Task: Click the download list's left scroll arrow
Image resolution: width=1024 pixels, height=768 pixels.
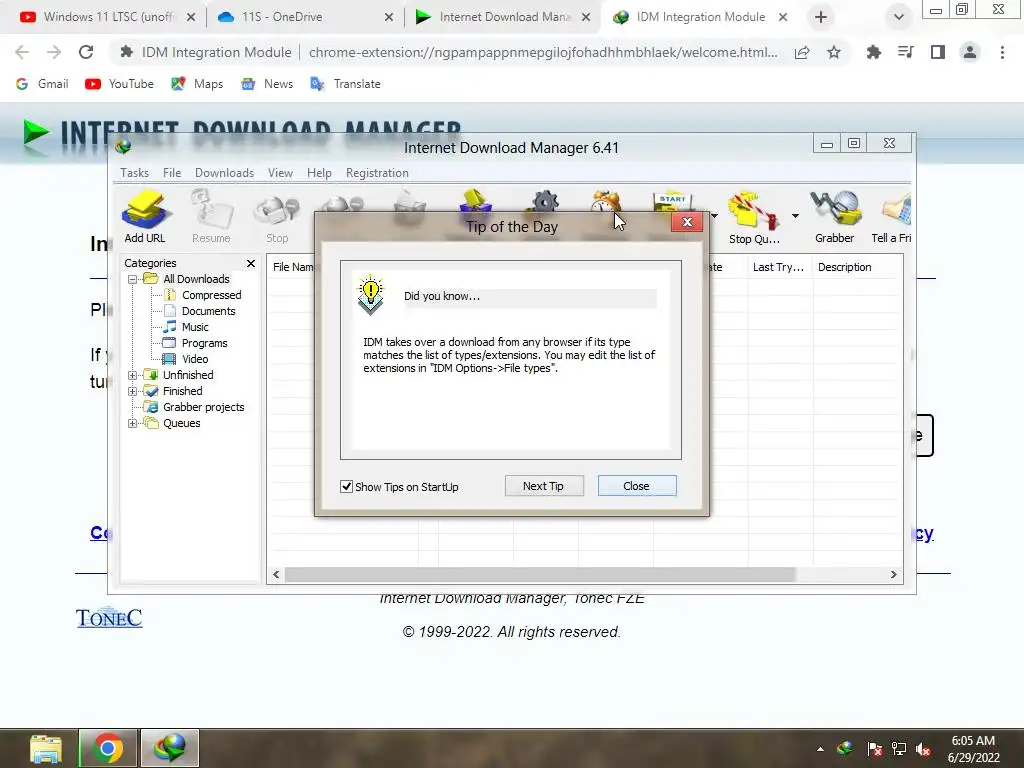Action: (276, 575)
